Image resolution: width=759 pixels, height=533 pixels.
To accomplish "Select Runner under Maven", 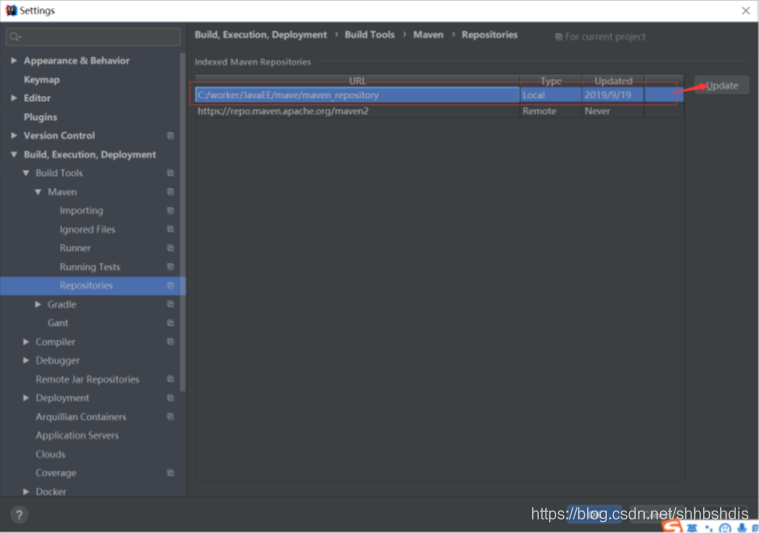I will (x=75, y=248).
